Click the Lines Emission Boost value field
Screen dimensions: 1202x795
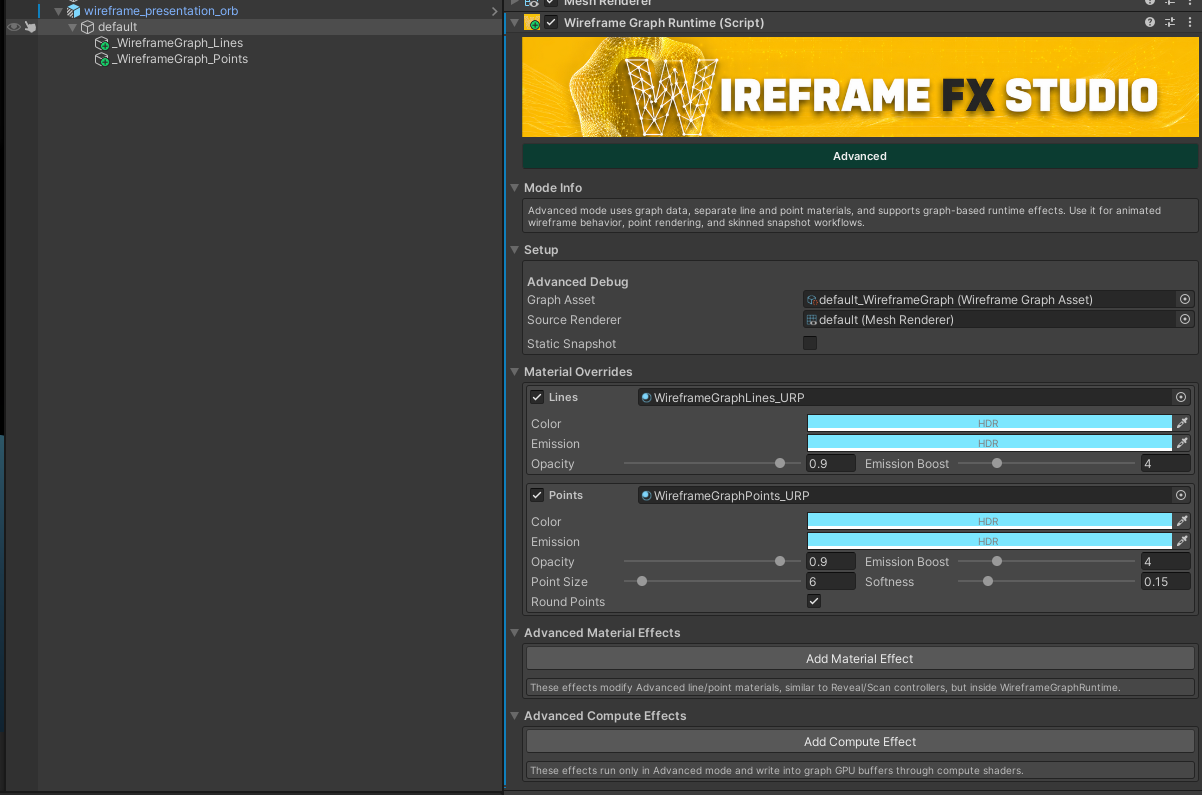pos(1165,463)
